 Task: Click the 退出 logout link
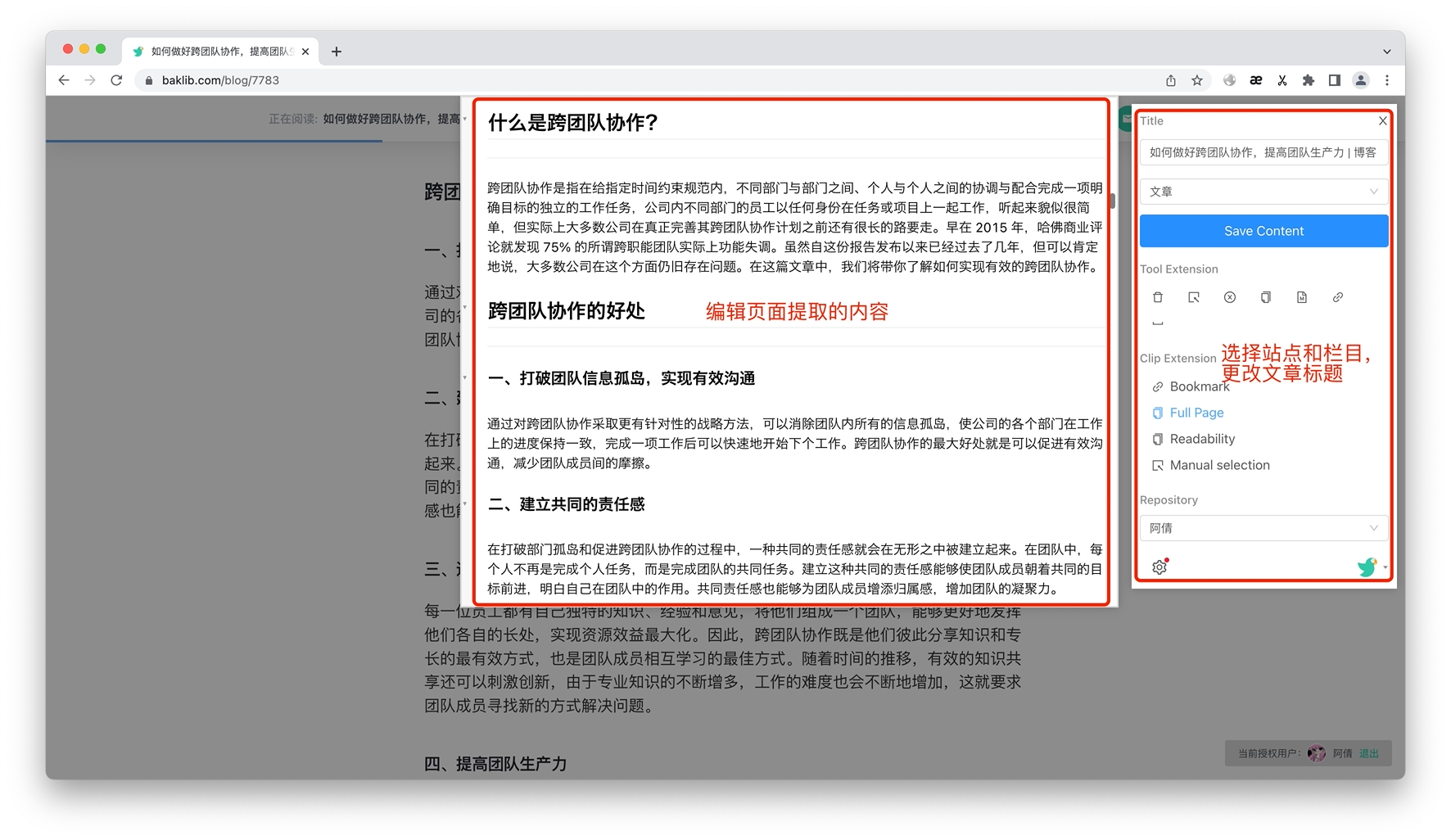click(1368, 753)
